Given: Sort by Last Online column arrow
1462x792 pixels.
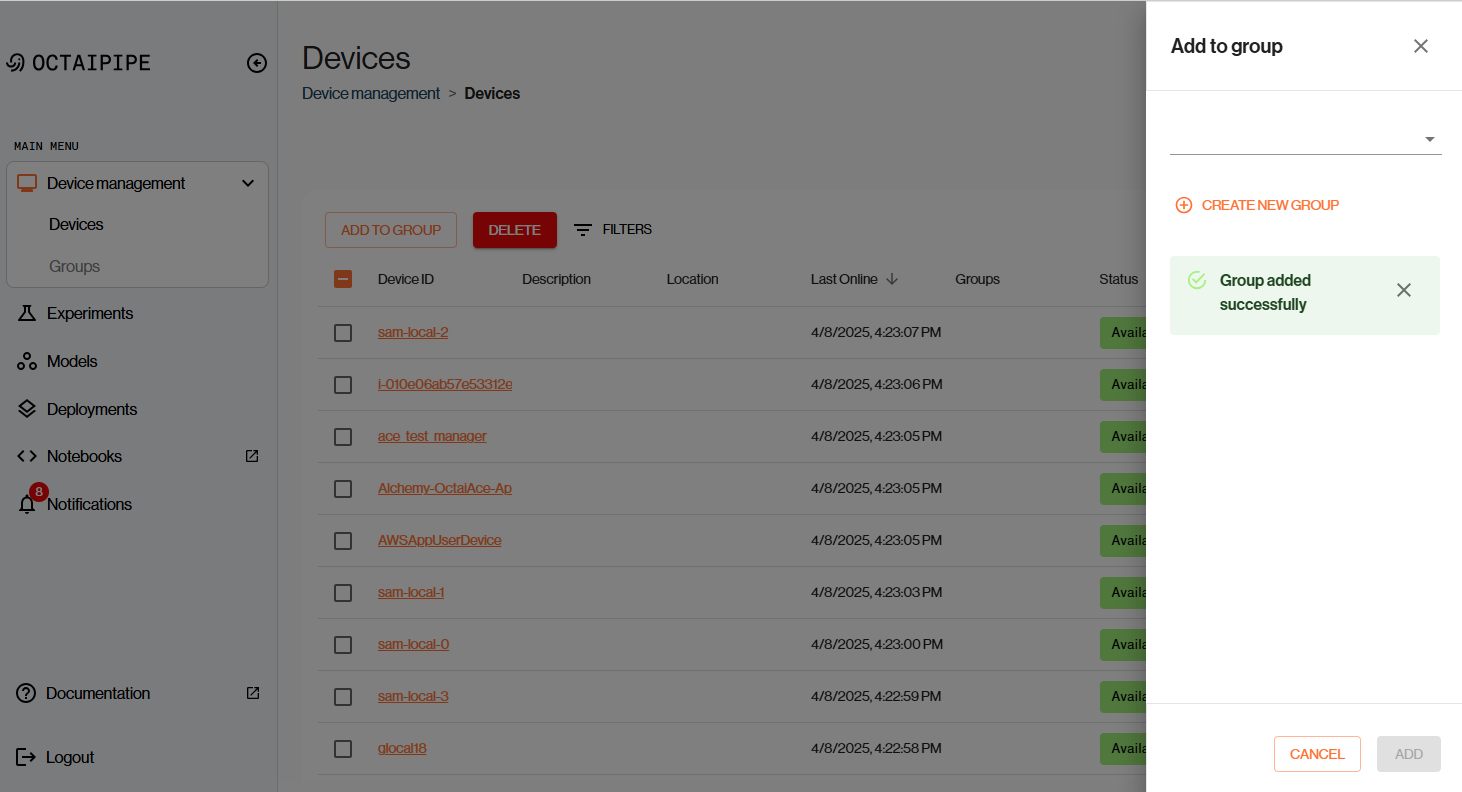Looking at the screenshot, I should (x=892, y=279).
